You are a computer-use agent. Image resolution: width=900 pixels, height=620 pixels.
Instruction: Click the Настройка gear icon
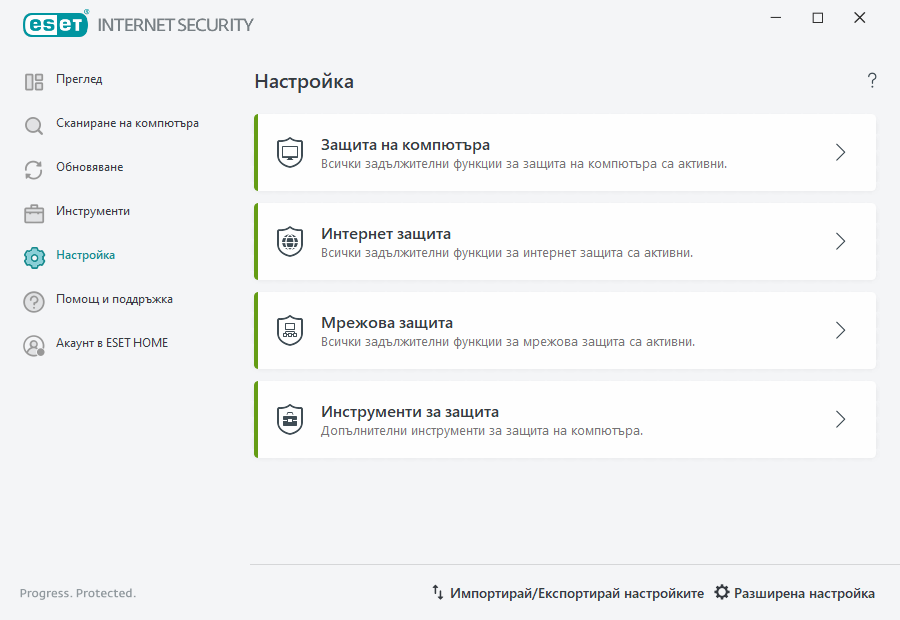pyautogui.click(x=33, y=255)
